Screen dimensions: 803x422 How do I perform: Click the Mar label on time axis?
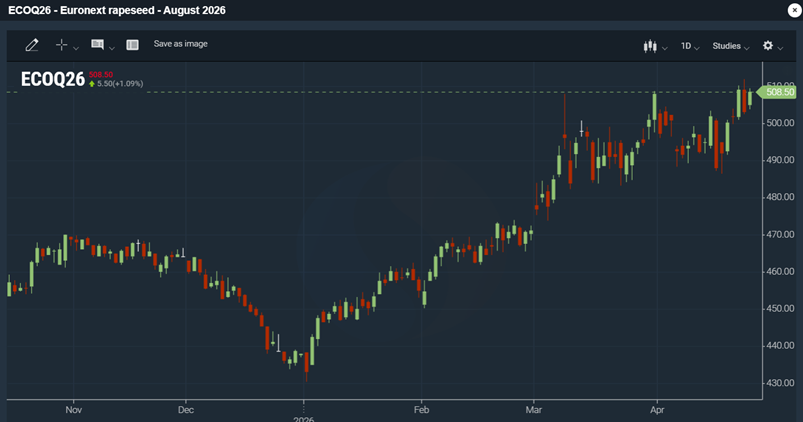pyautogui.click(x=533, y=410)
